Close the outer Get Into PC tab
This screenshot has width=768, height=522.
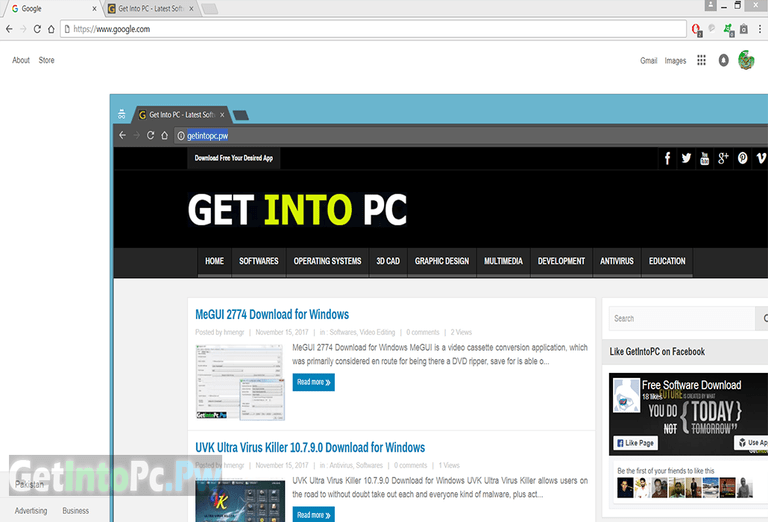[x=191, y=8]
